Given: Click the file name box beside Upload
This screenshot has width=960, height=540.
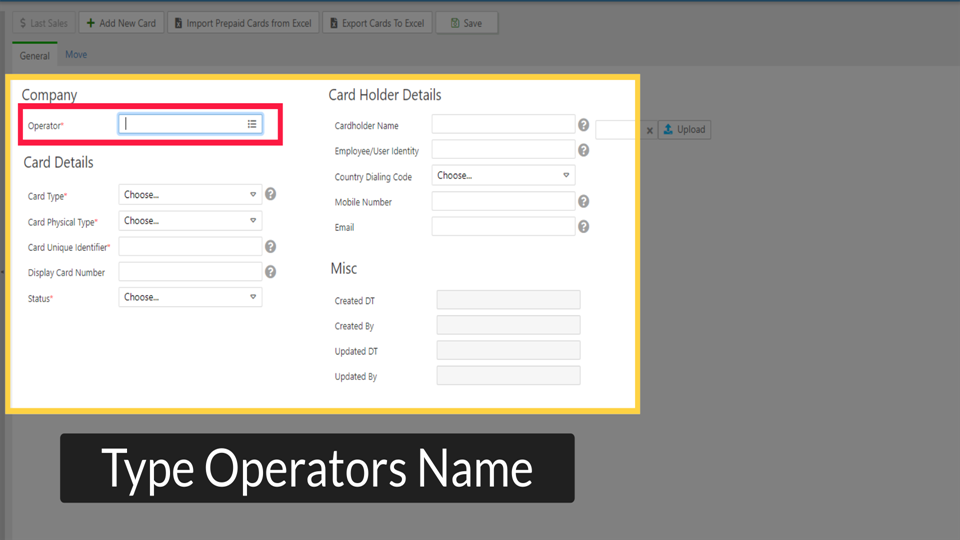Looking at the screenshot, I should click(x=618, y=130).
